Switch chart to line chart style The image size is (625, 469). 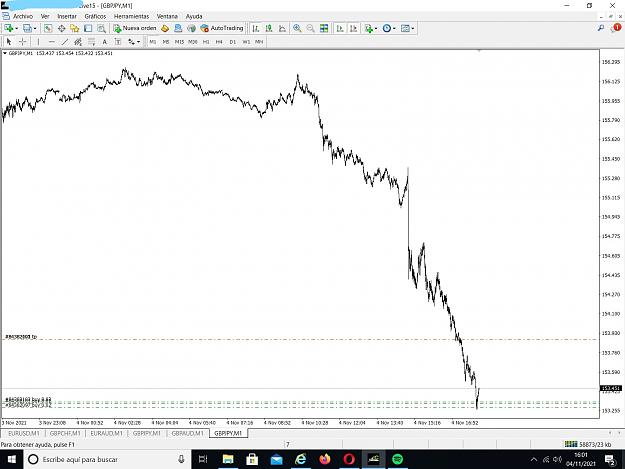[x=282, y=28]
